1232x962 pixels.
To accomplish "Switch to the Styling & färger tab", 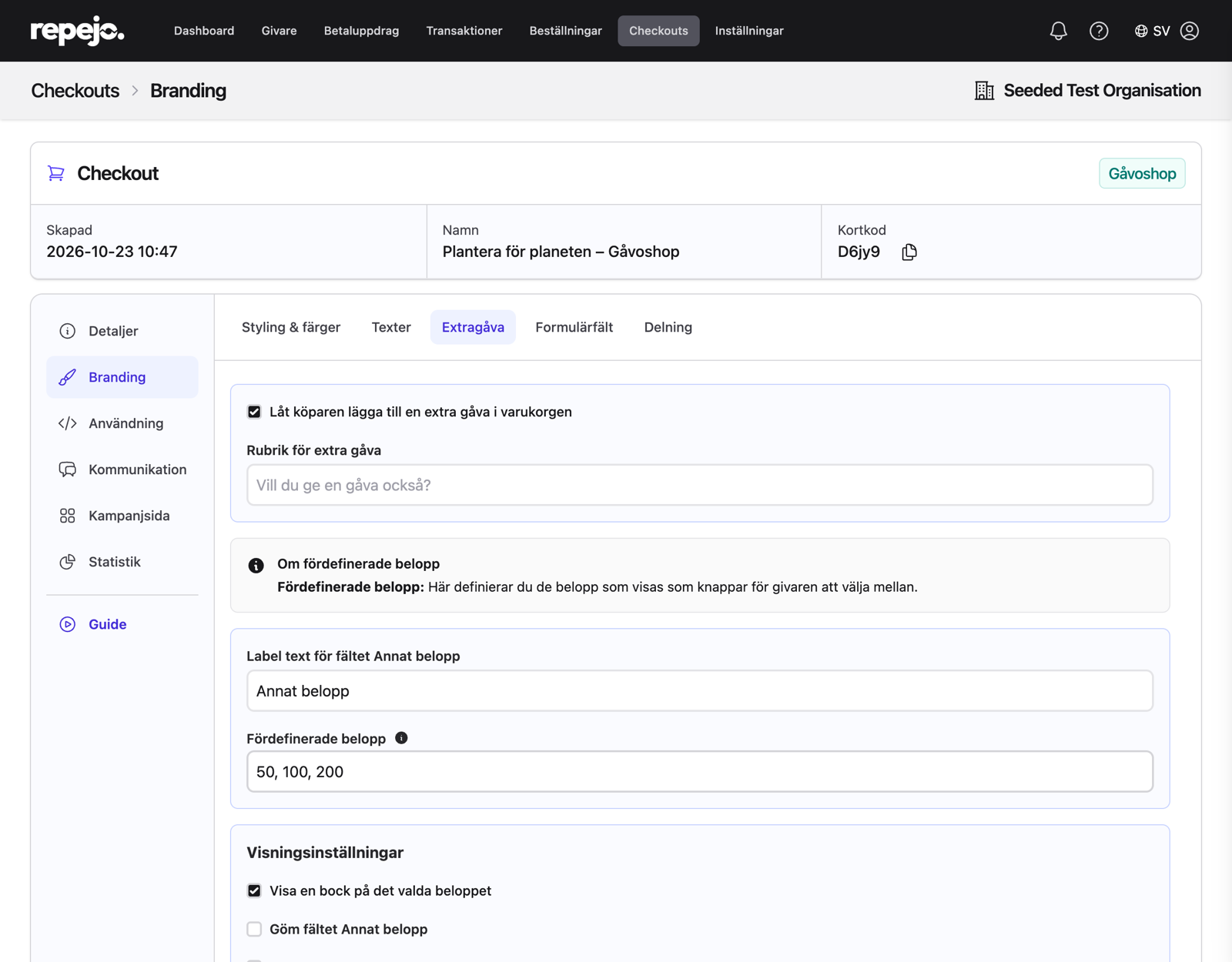I will (x=291, y=327).
